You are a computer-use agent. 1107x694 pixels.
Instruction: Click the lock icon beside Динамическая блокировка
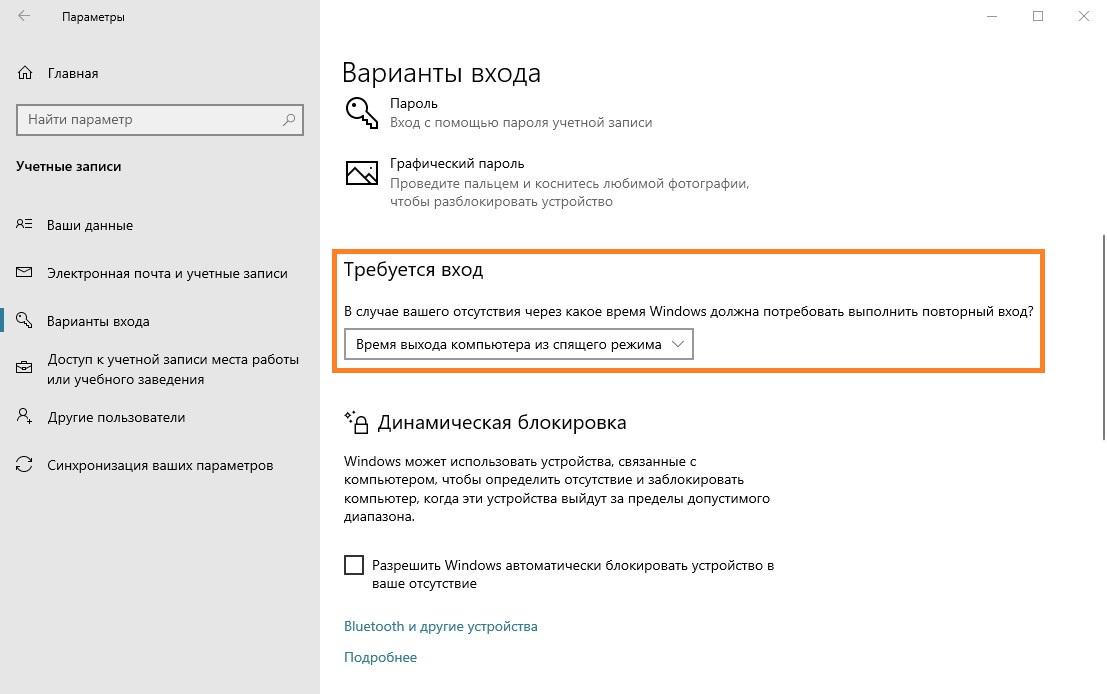(x=357, y=421)
